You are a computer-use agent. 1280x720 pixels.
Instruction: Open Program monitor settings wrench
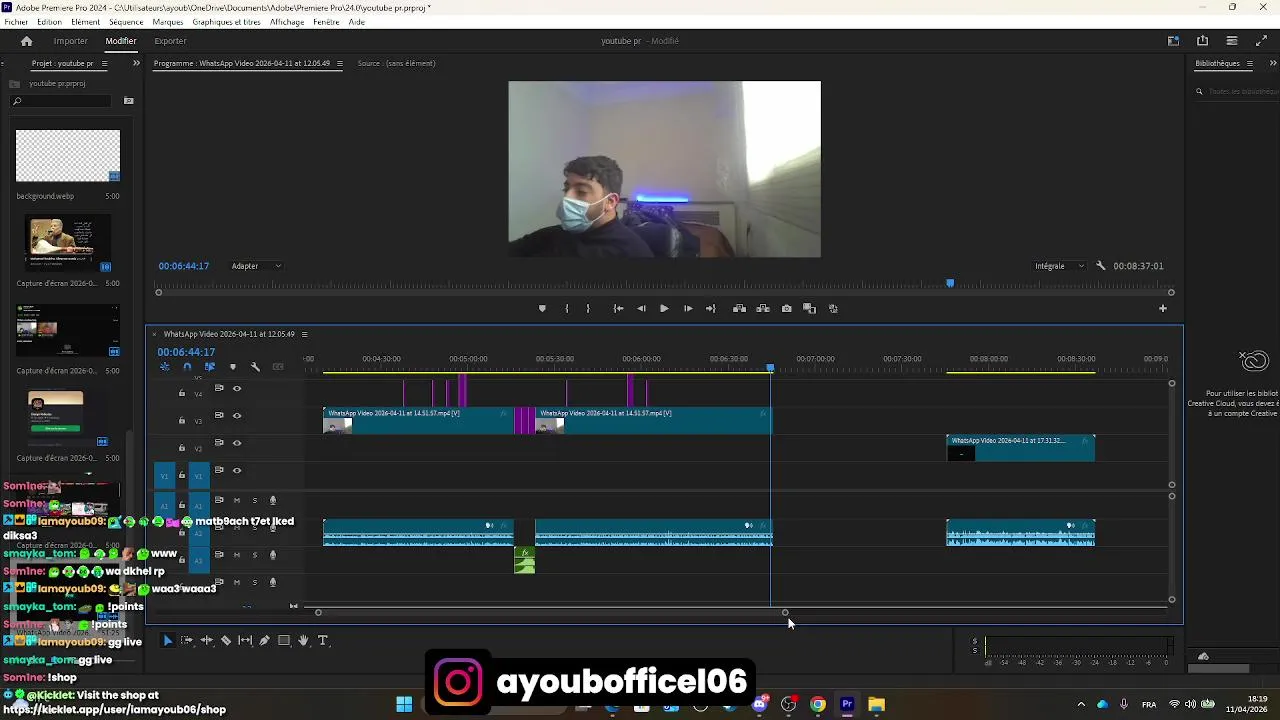click(x=1100, y=266)
